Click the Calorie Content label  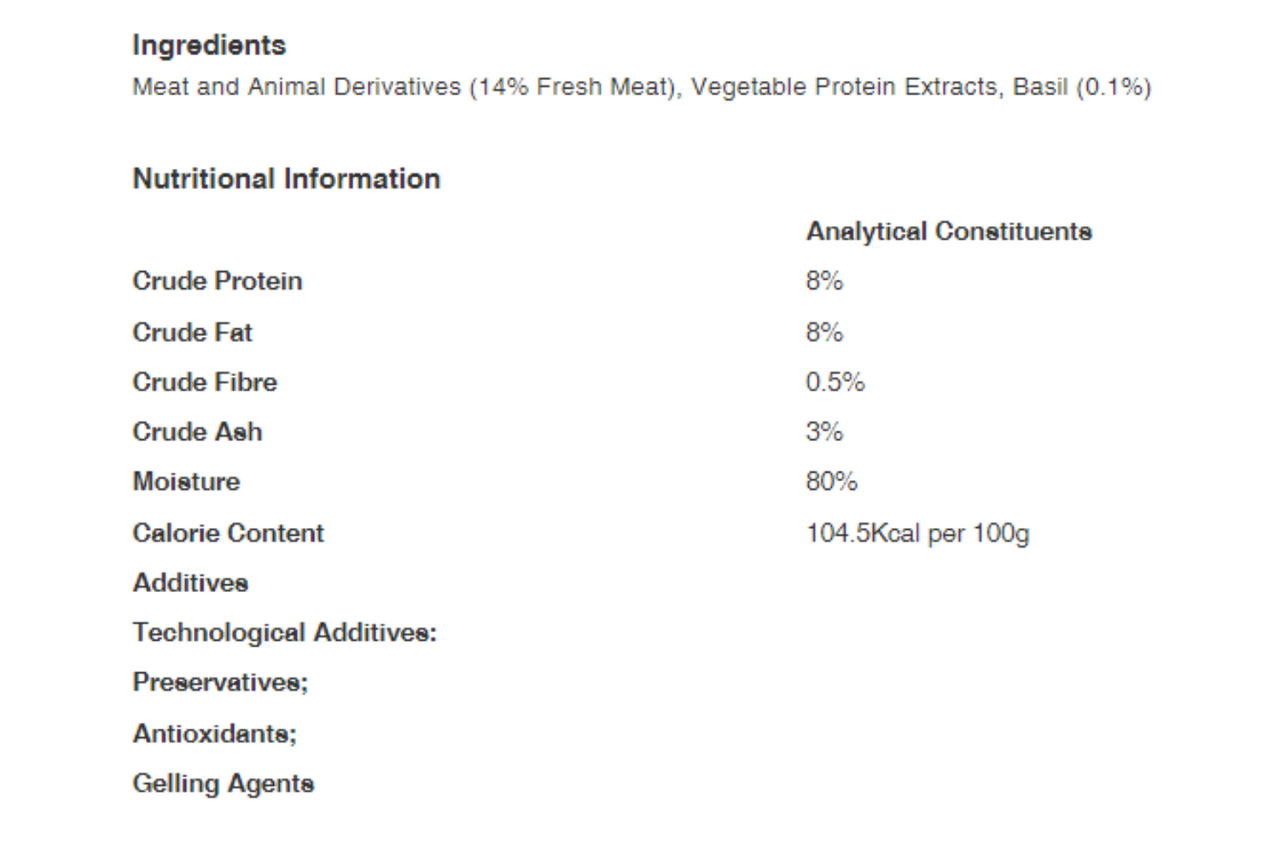(x=228, y=533)
